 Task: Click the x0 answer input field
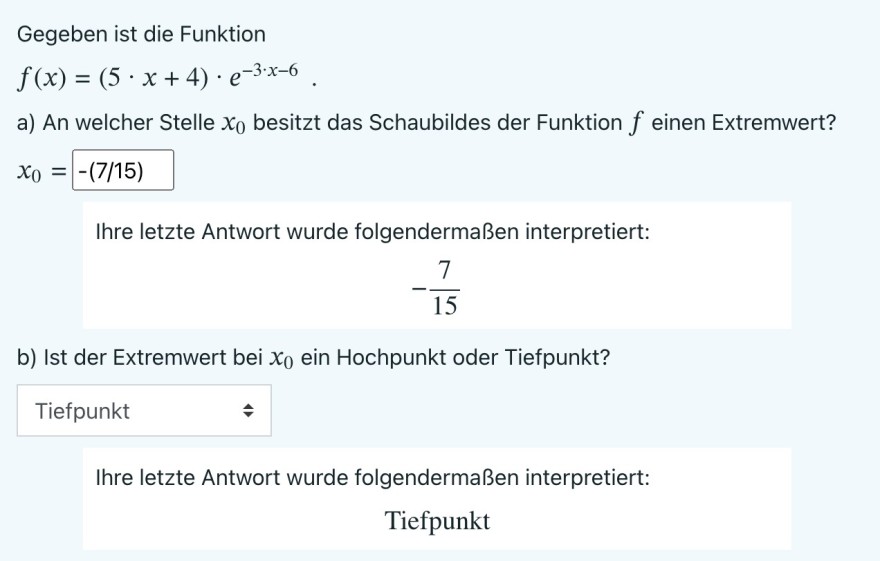click(123, 170)
